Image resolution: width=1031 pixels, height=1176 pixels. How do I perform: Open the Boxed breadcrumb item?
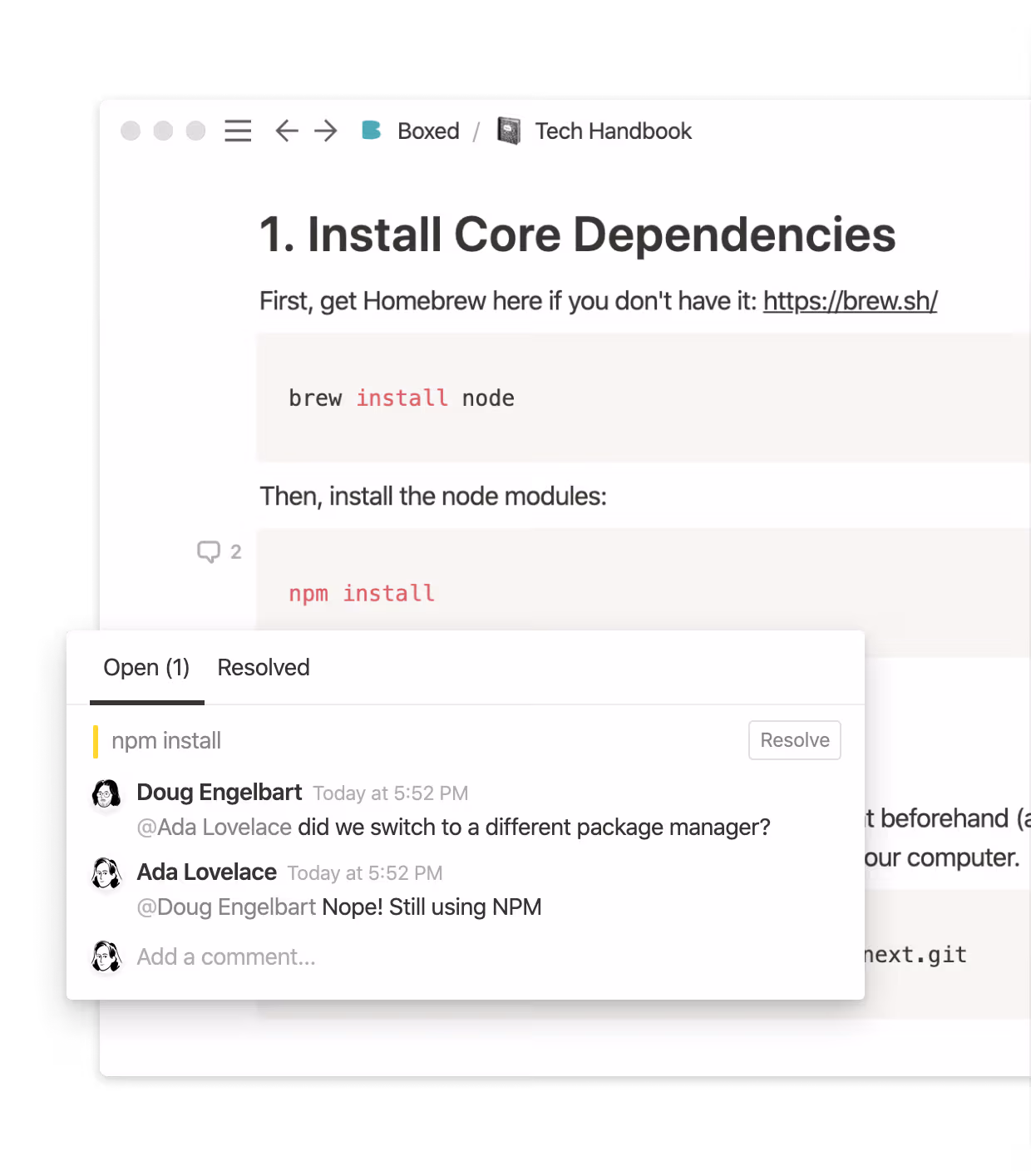(429, 131)
